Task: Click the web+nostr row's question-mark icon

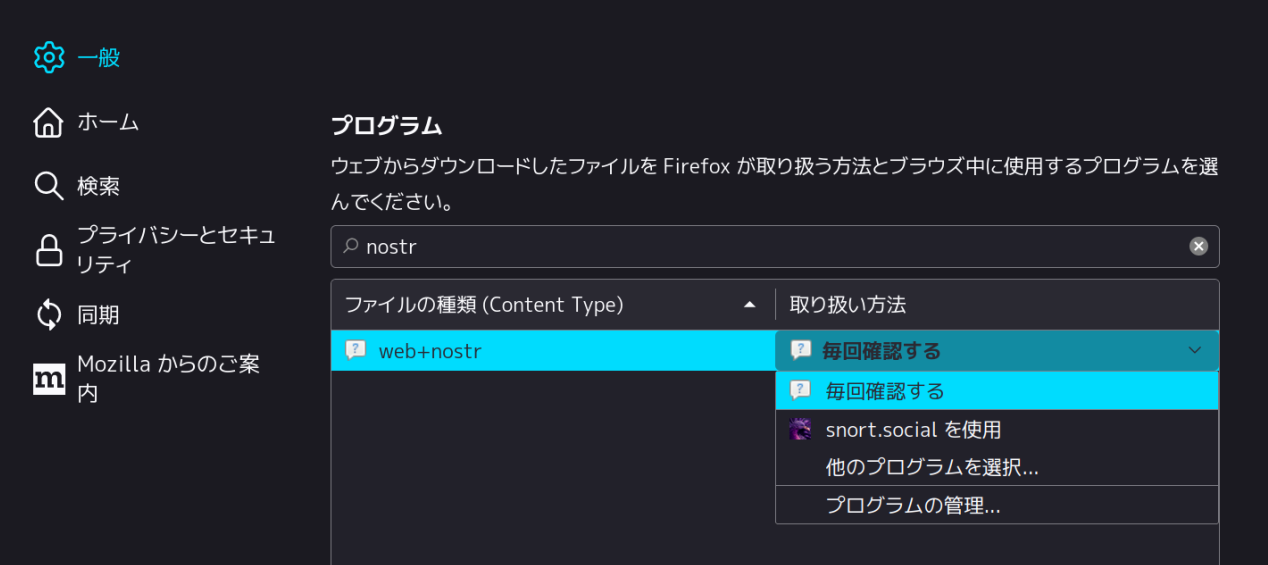Action: coord(355,350)
